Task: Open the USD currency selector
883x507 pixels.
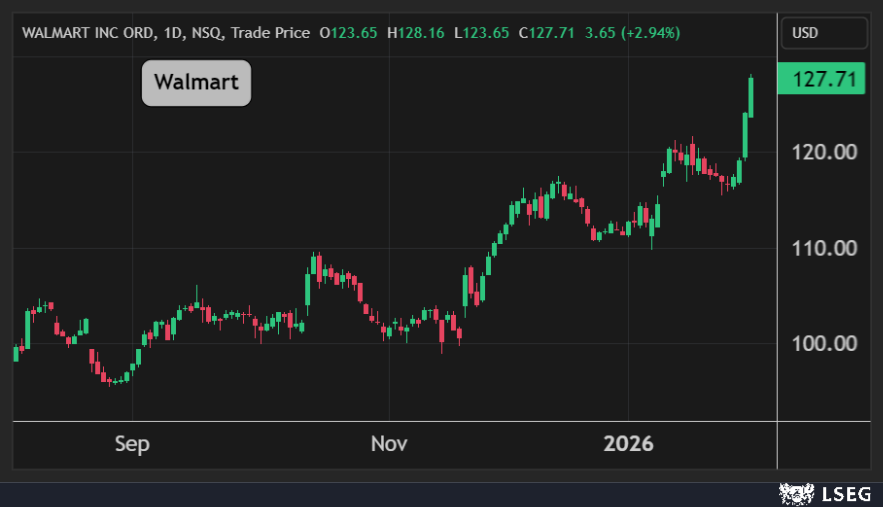Action: pyautogui.click(x=823, y=33)
